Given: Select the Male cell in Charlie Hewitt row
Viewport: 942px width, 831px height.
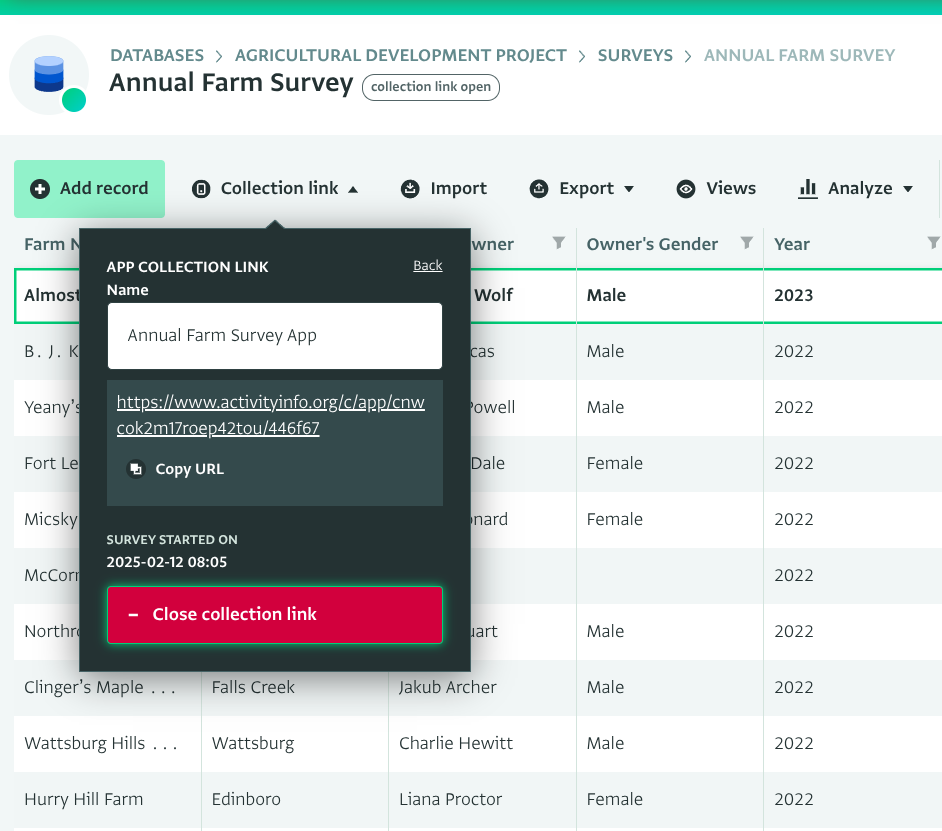Looking at the screenshot, I should [670, 743].
